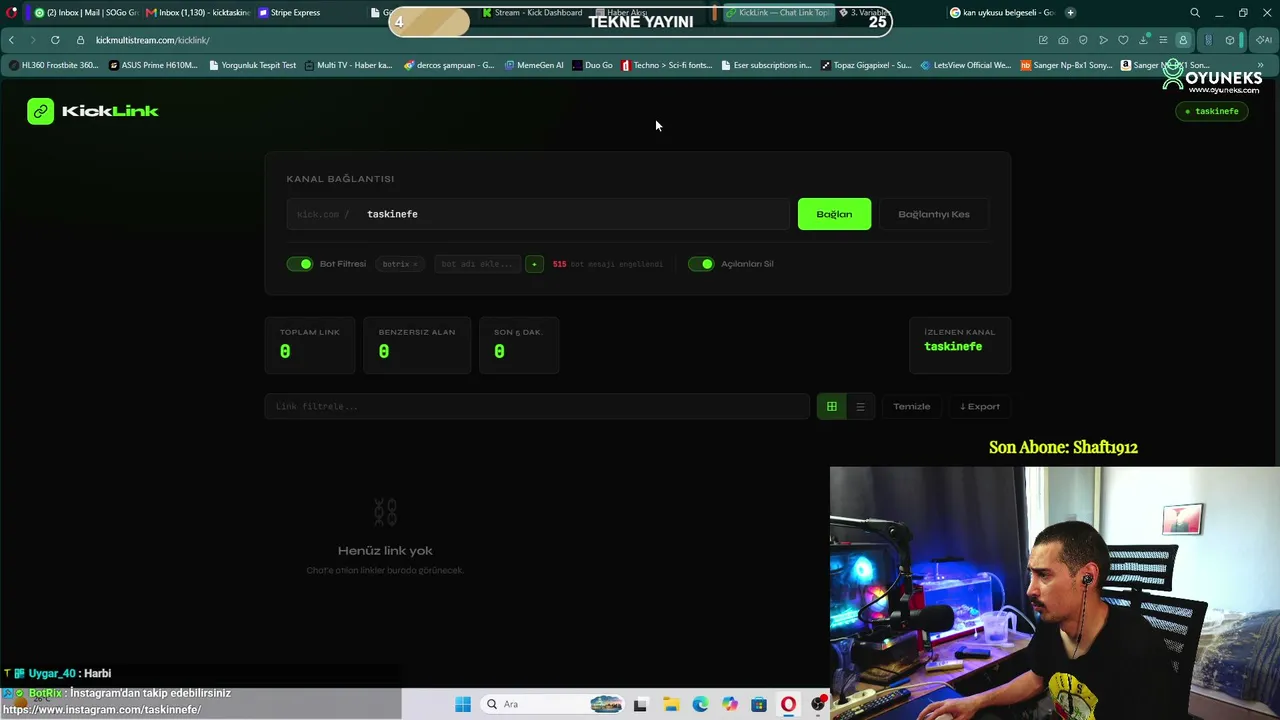The width and height of the screenshot is (1280, 720).
Task: Remove the botrix tag with its x
Action: point(415,264)
